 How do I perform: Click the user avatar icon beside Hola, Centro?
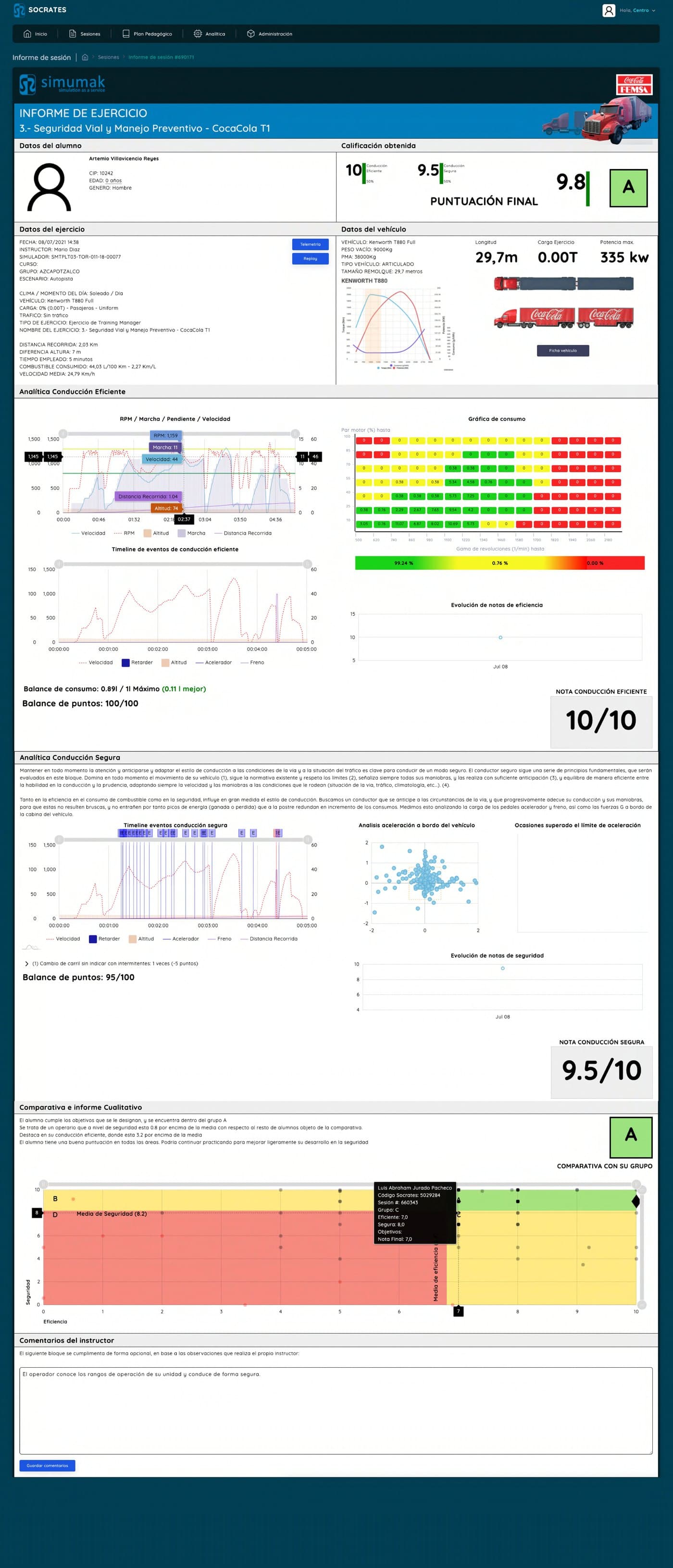609,11
